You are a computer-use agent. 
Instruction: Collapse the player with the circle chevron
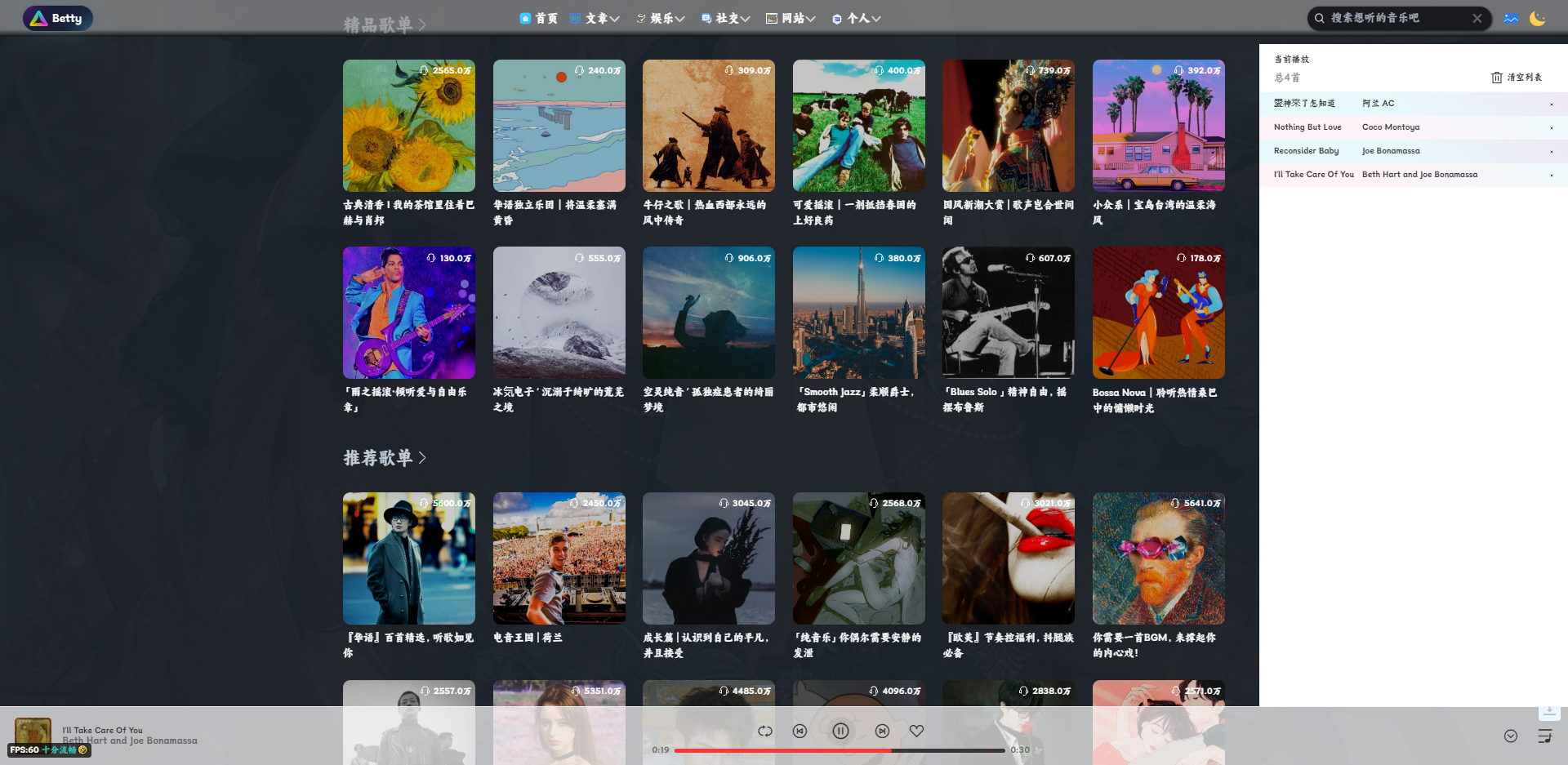point(1511,736)
